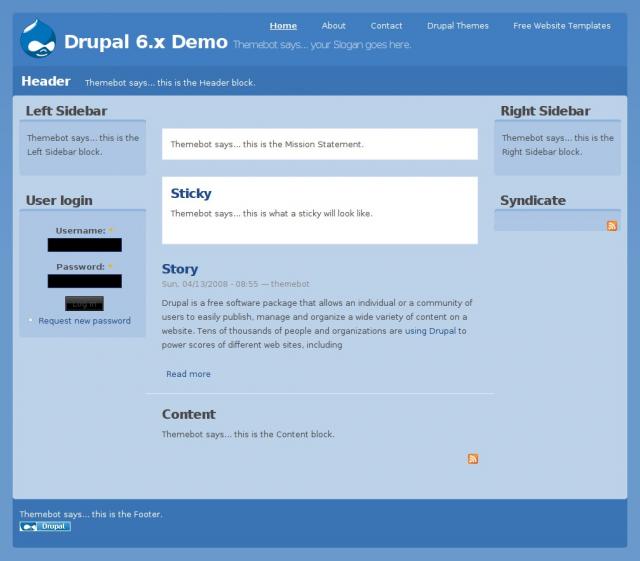Click the Mission Statement box
640x561 pixels.
pyautogui.click(x=319, y=144)
